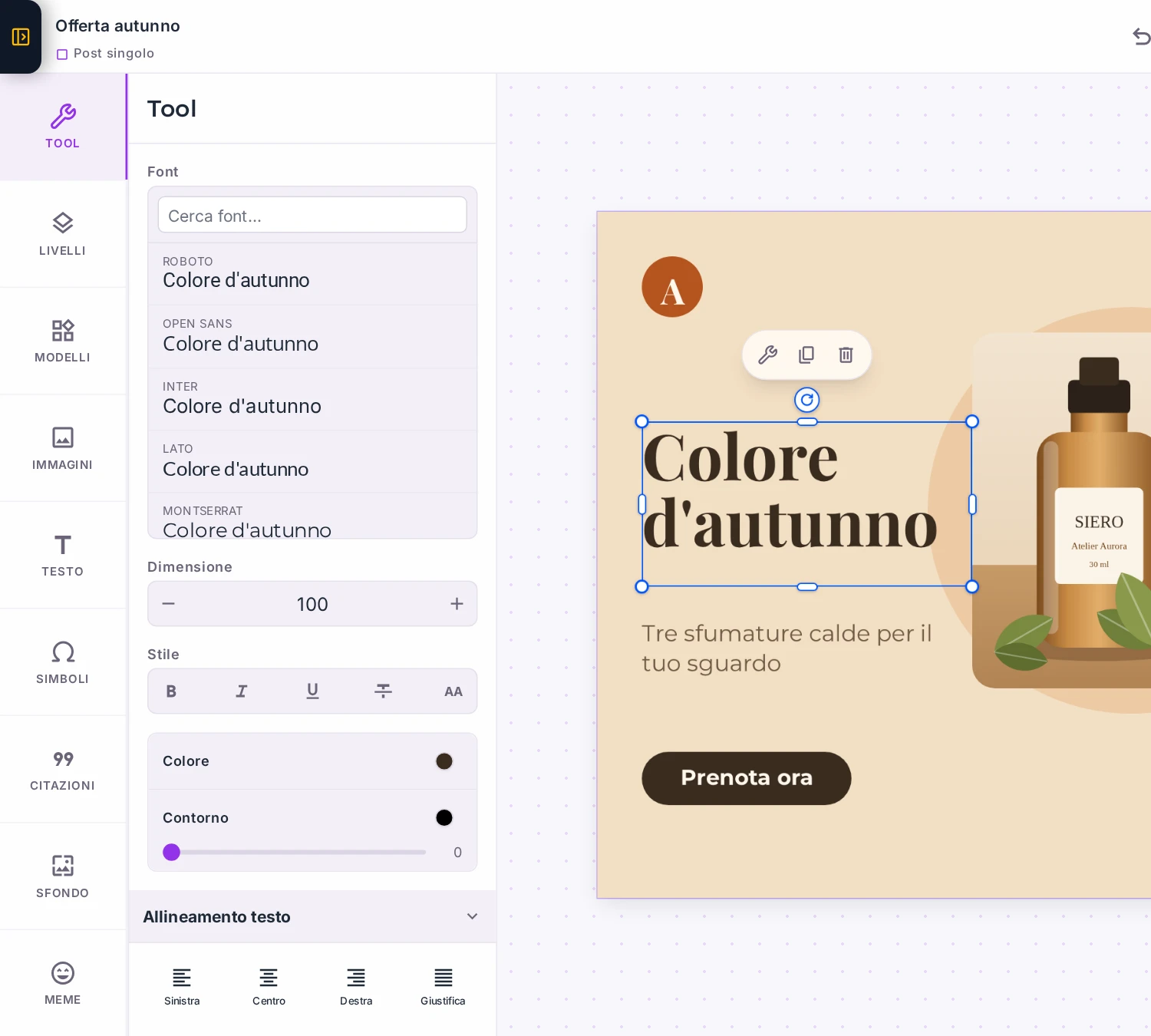Image resolution: width=1151 pixels, height=1036 pixels.
Task: Align text left with Sinistra
Action: point(182,987)
